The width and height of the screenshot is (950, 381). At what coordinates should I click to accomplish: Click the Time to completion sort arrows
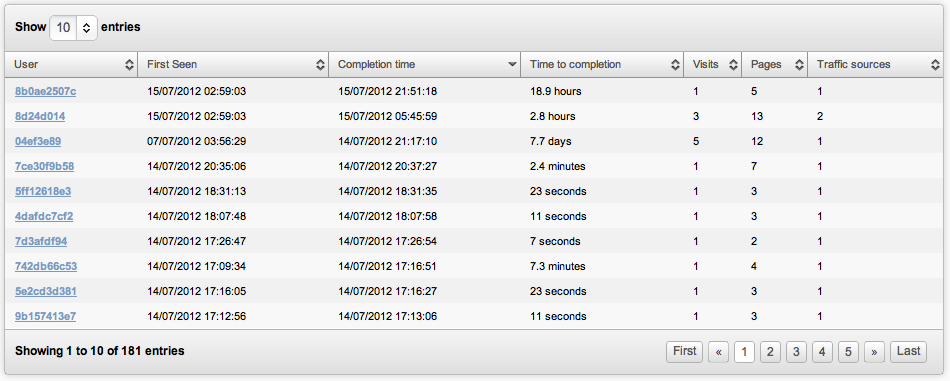pos(676,65)
